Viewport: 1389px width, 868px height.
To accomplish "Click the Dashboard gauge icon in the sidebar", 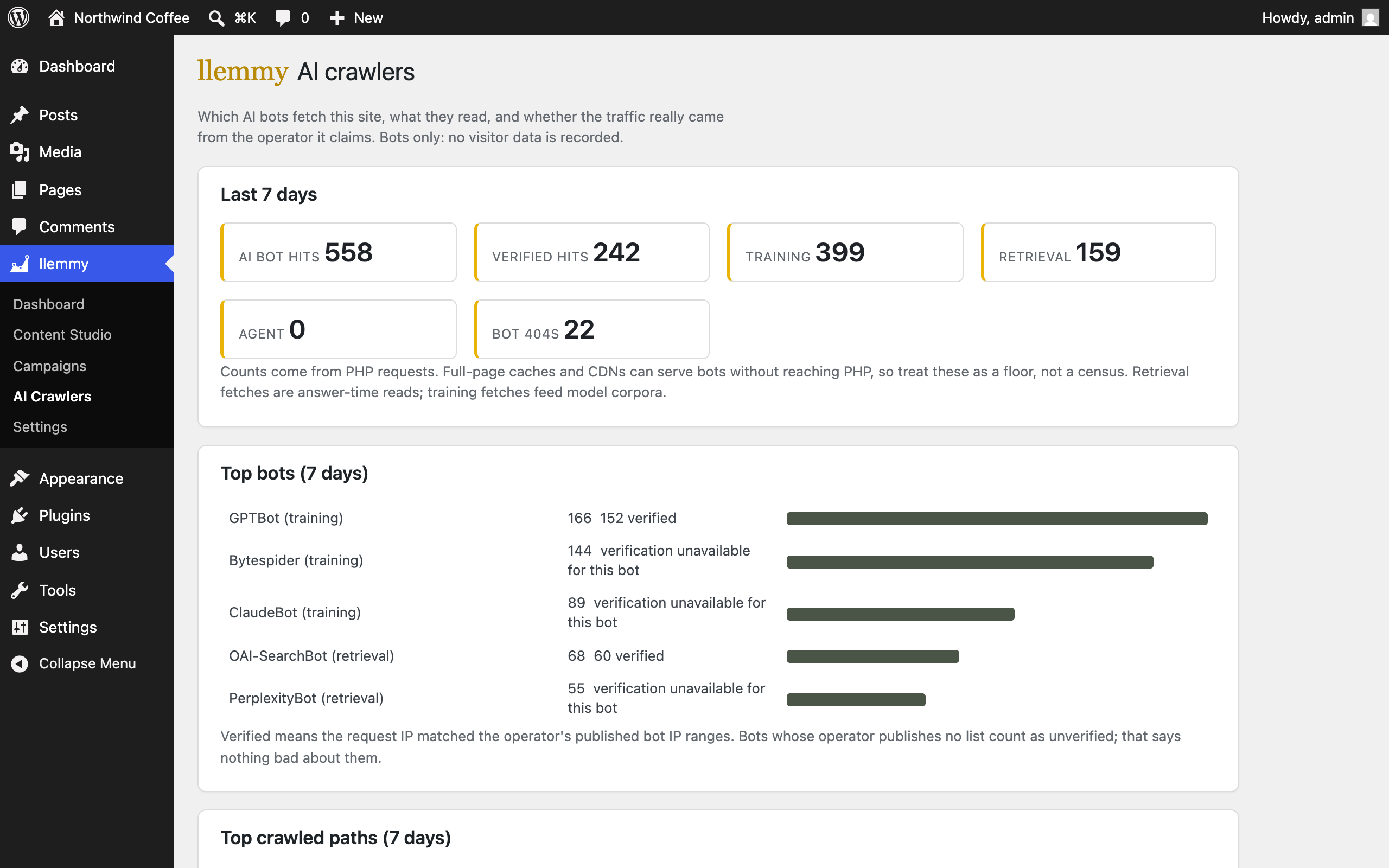I will tap(20, 66).
